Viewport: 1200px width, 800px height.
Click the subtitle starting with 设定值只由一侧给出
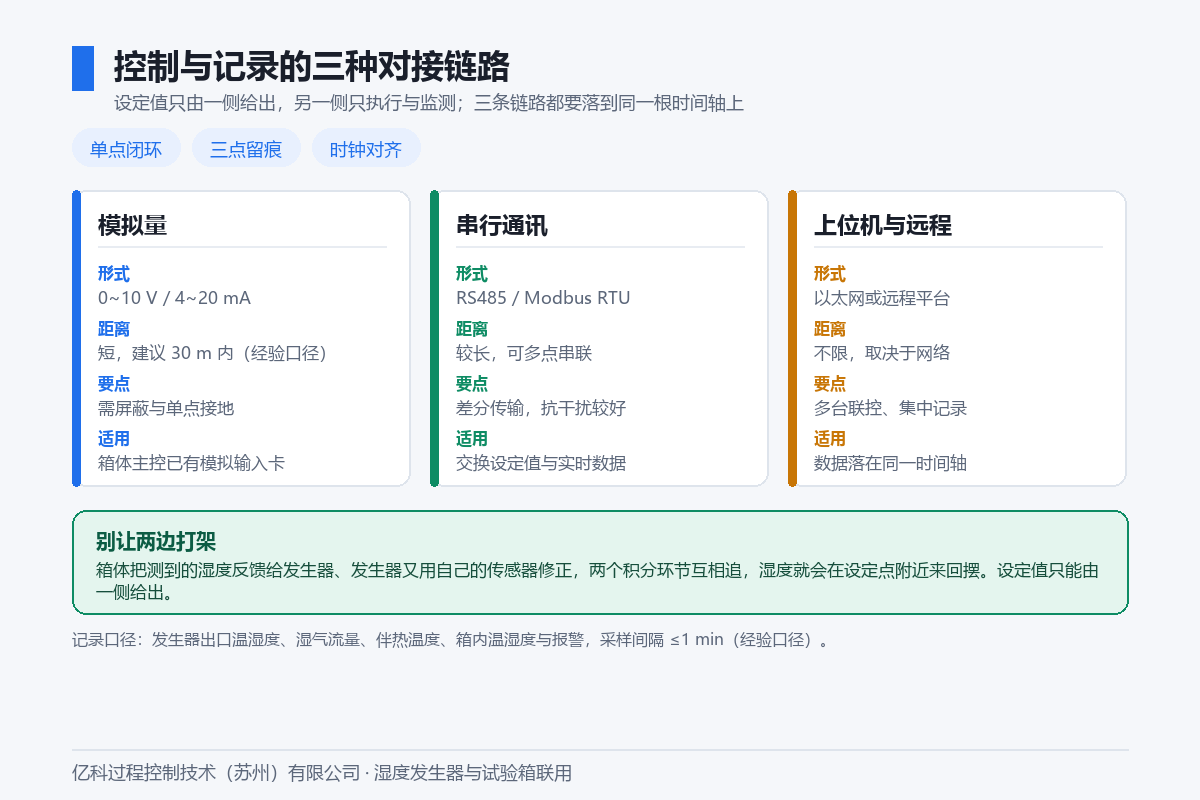[429, 103]
